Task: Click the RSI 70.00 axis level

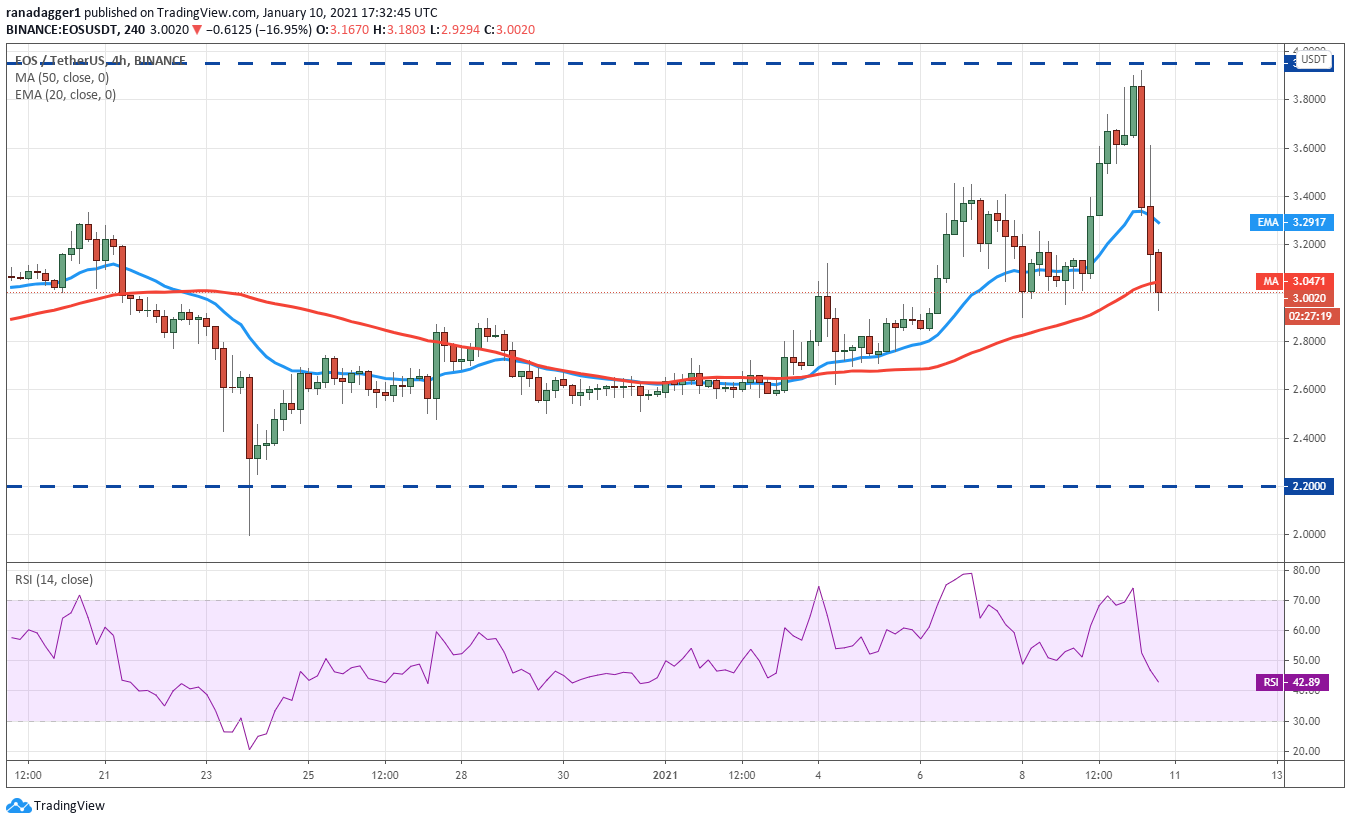Action: [x=1305, y=600]
